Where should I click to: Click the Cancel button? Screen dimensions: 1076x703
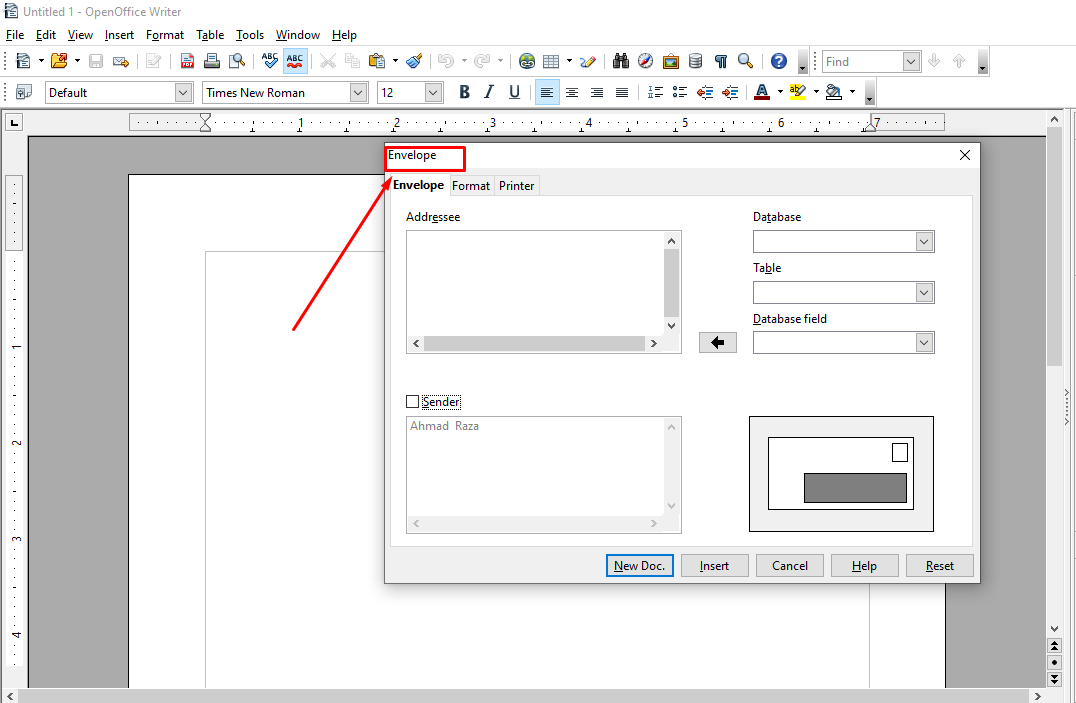tap(790, 566)
